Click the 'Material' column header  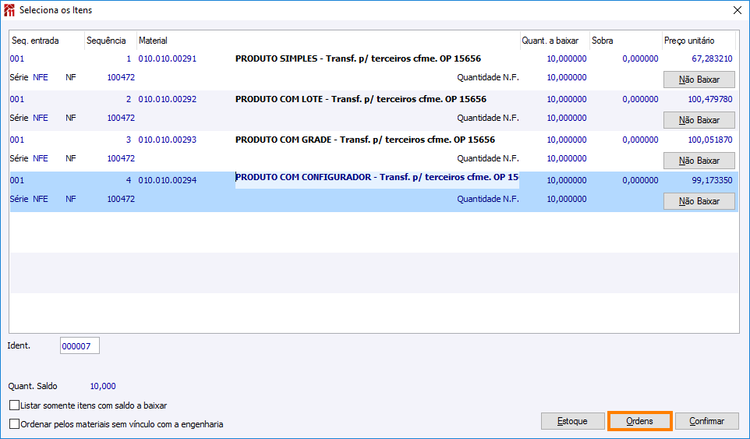pos(328,41)
